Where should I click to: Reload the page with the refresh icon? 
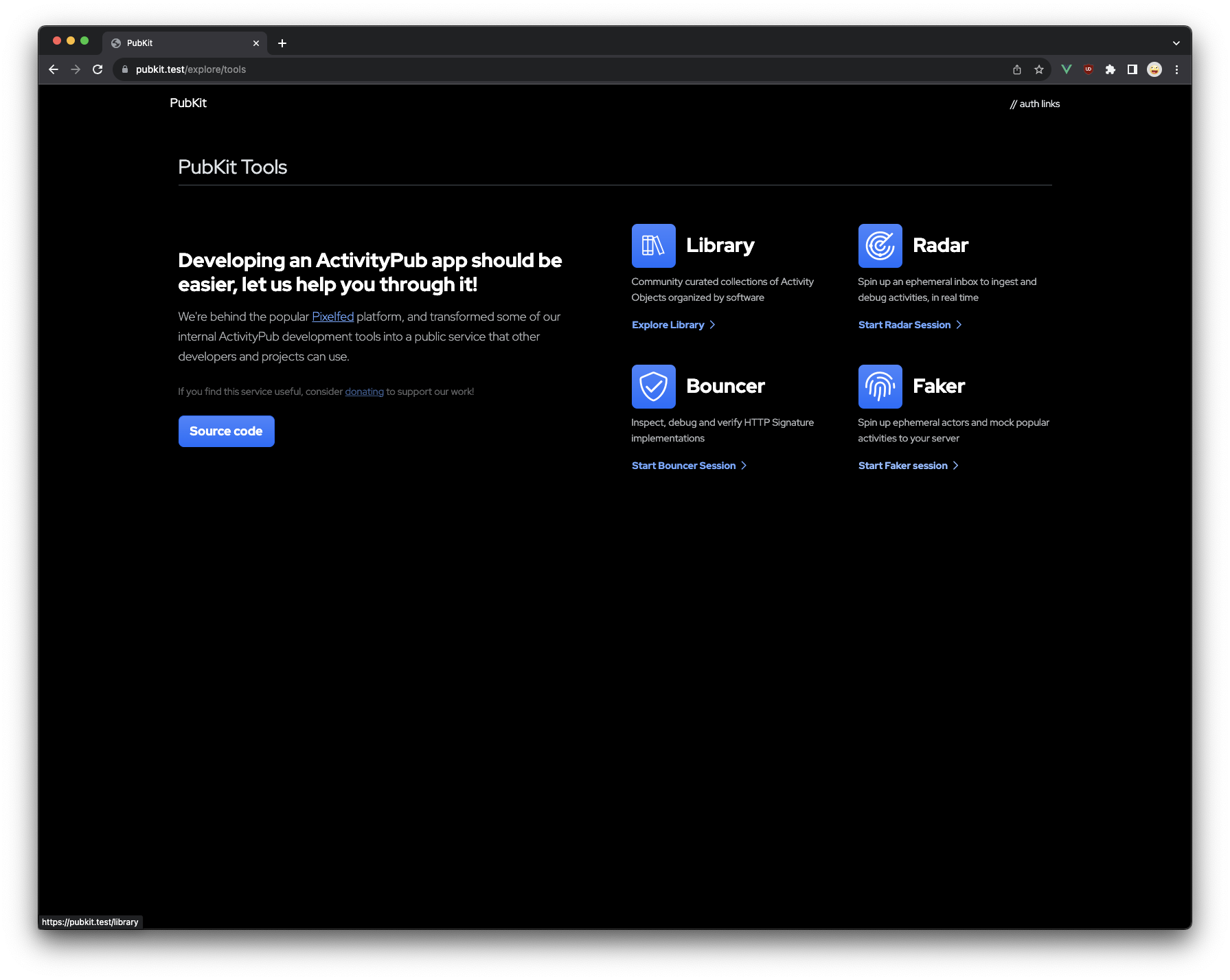[98, 69]
